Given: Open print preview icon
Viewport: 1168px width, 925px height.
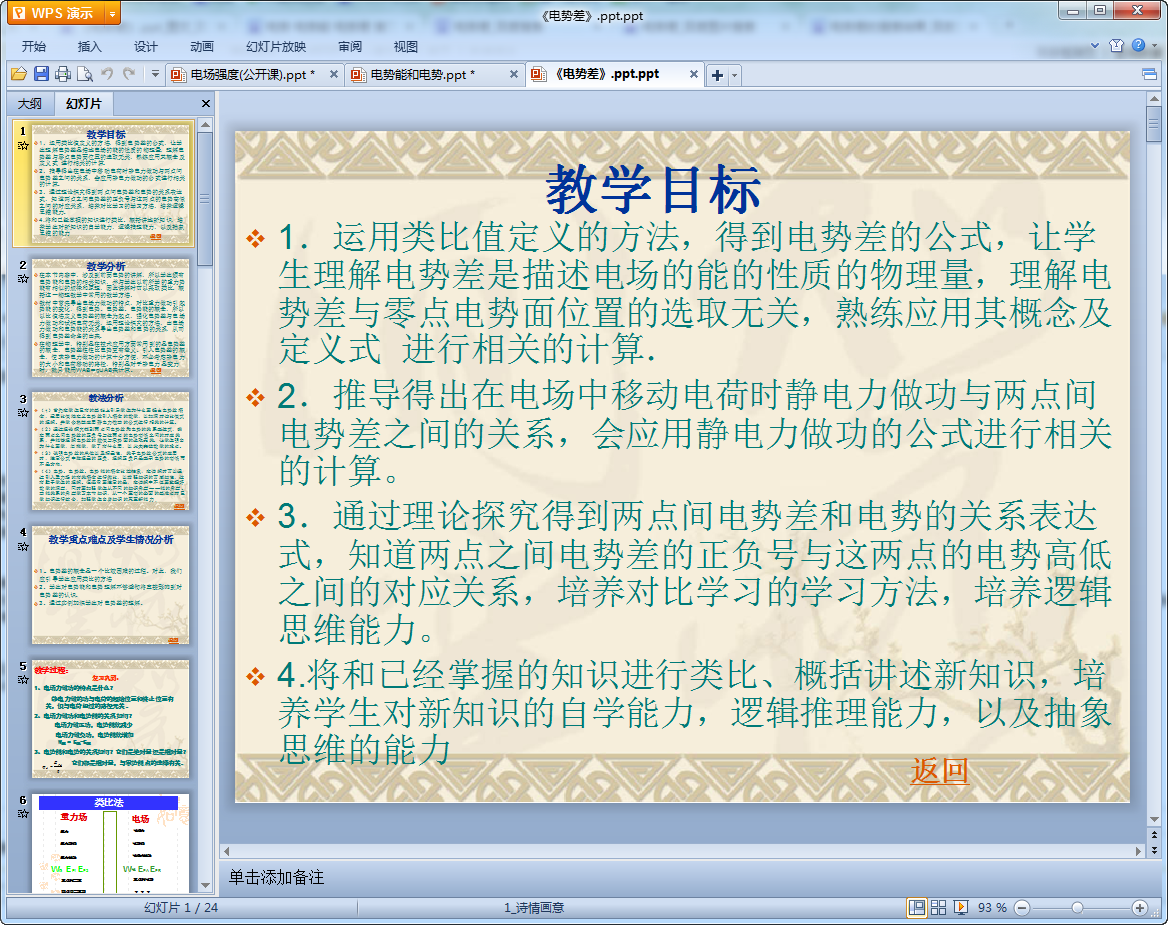Looking at the screenshot, I should (x=85, y=74).
